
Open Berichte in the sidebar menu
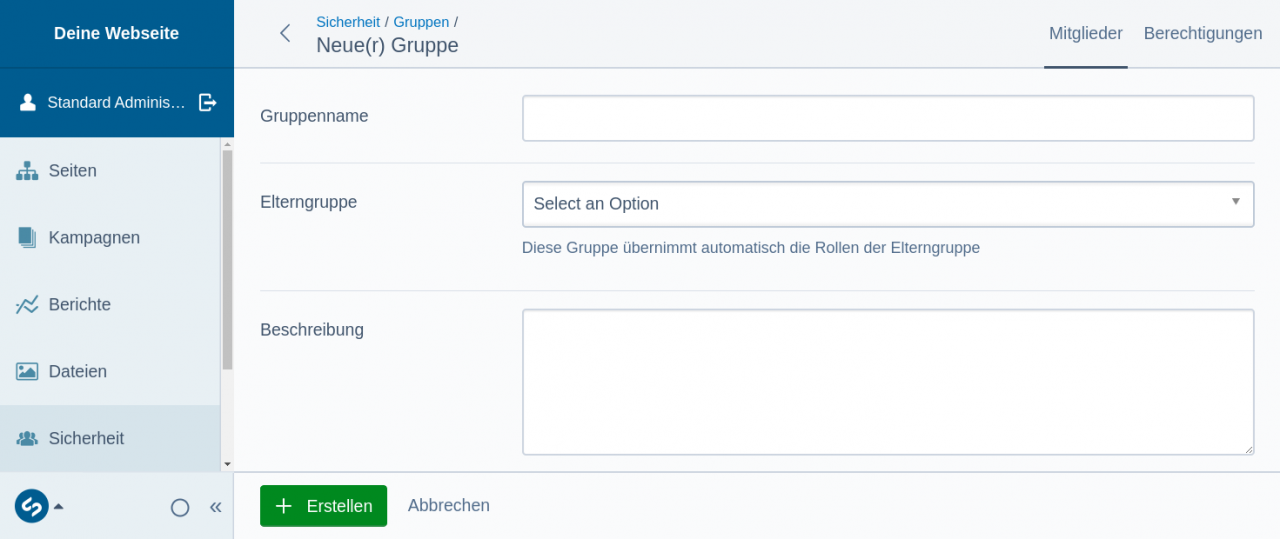110,305
